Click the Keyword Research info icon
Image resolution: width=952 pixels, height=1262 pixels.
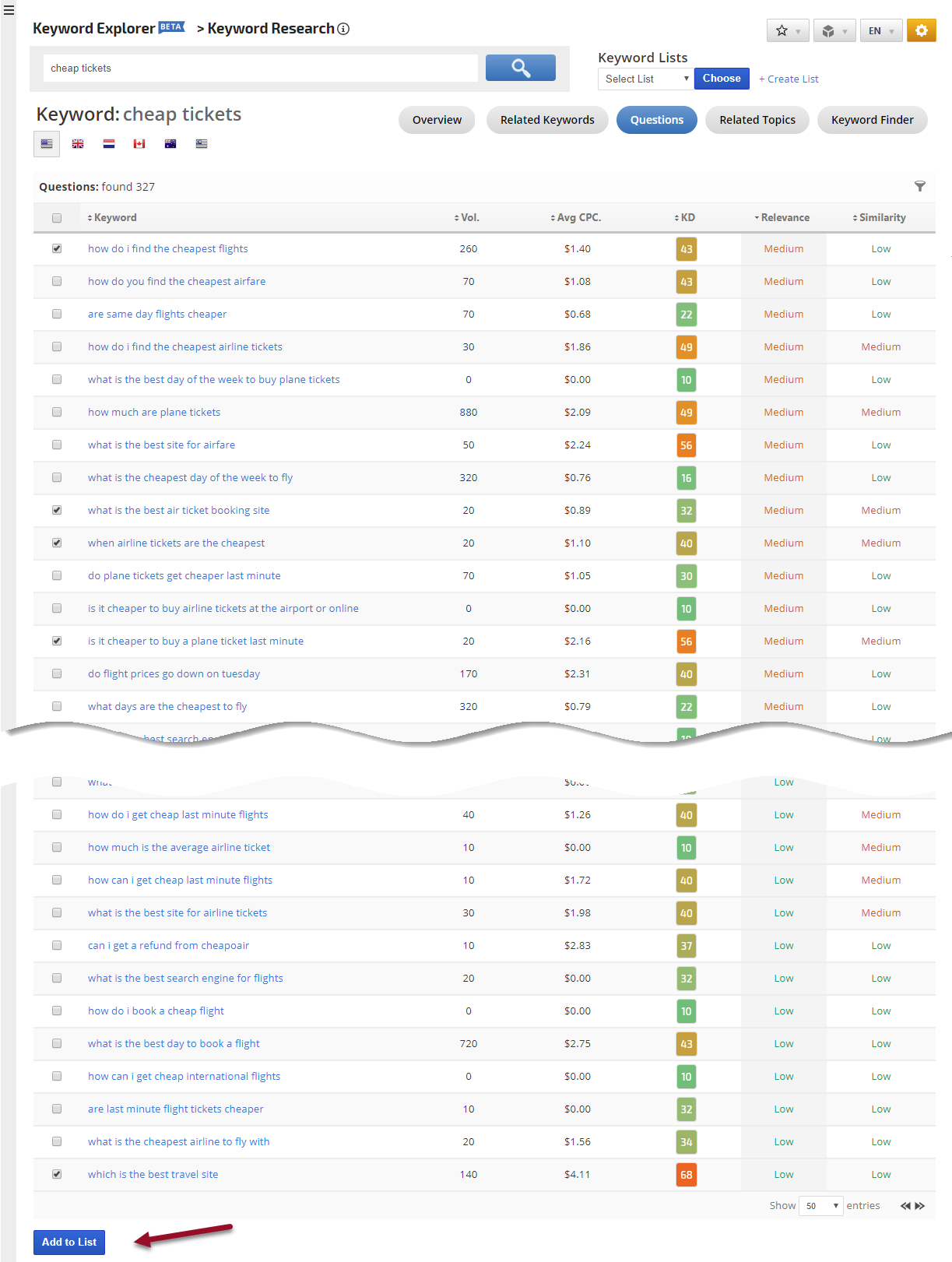point(343,29)
